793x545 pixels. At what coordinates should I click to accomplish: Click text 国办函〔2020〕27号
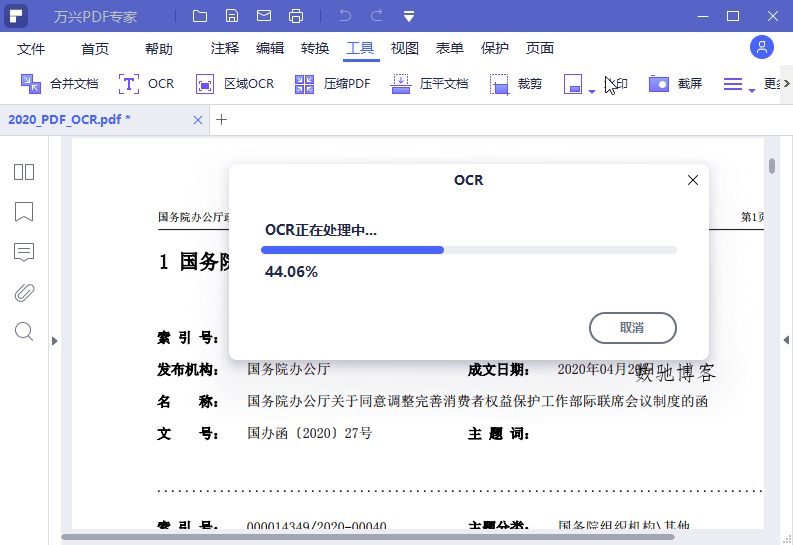[x=310, y=433]
